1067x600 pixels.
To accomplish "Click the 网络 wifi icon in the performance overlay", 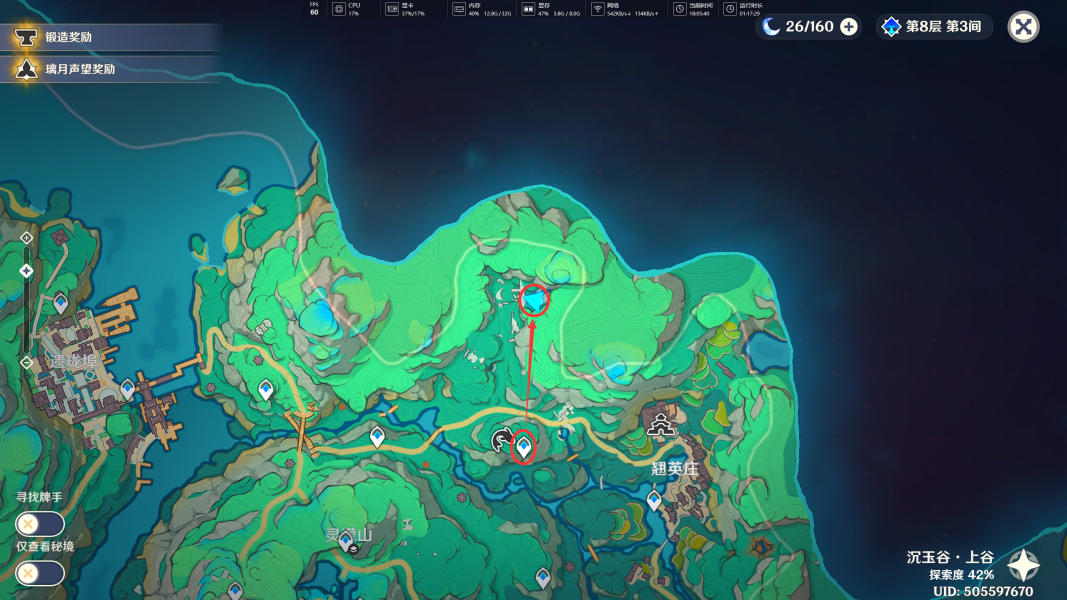I will [x=597, y=9].
